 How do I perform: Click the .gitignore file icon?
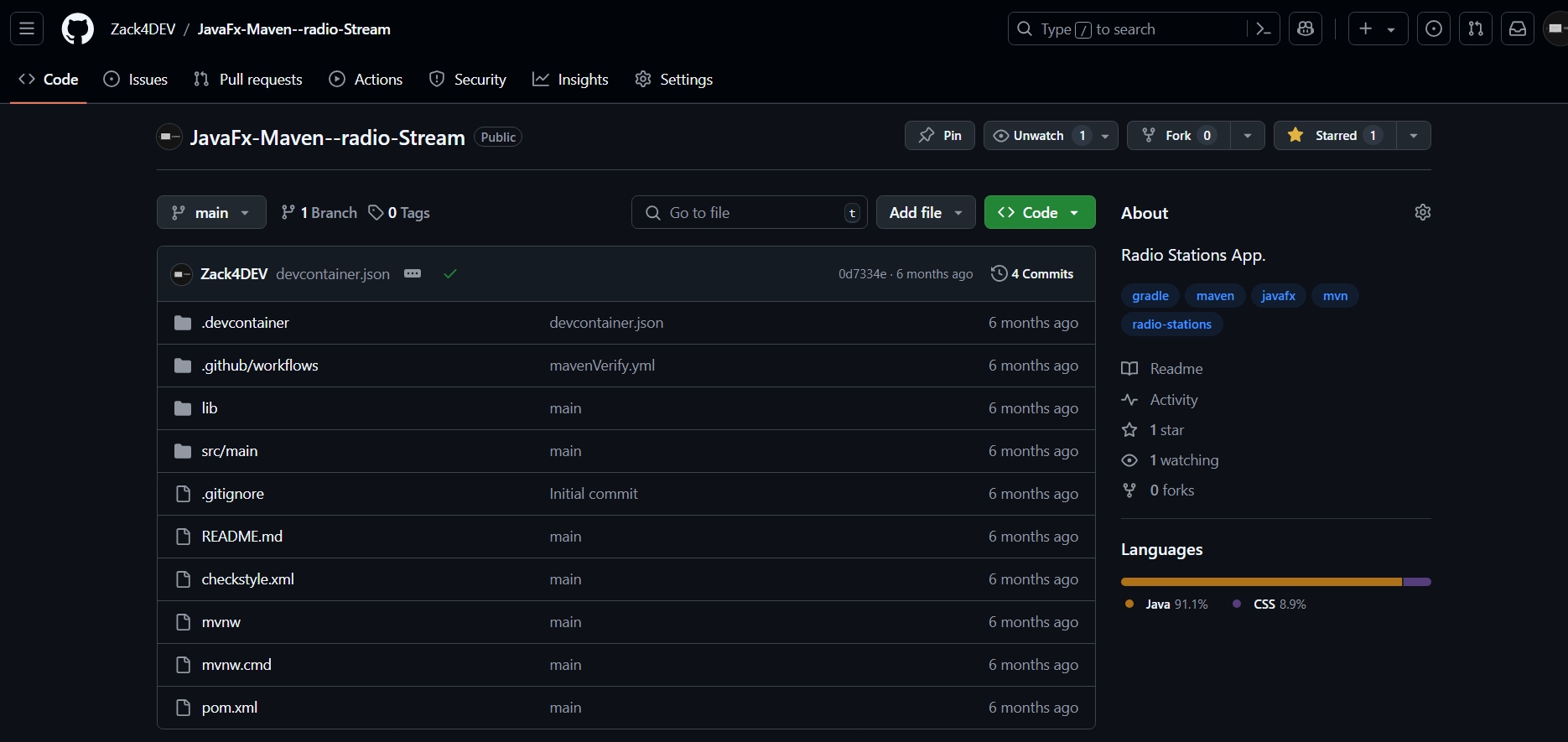pyautogui.click(x=183, y=494)
